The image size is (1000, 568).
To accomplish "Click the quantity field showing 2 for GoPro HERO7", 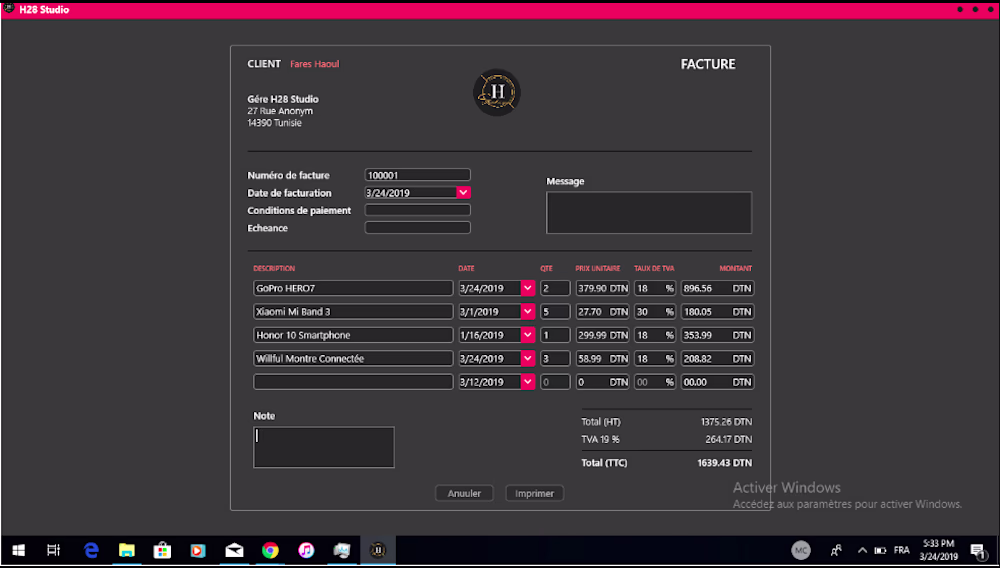I will [x=555, y=288].
